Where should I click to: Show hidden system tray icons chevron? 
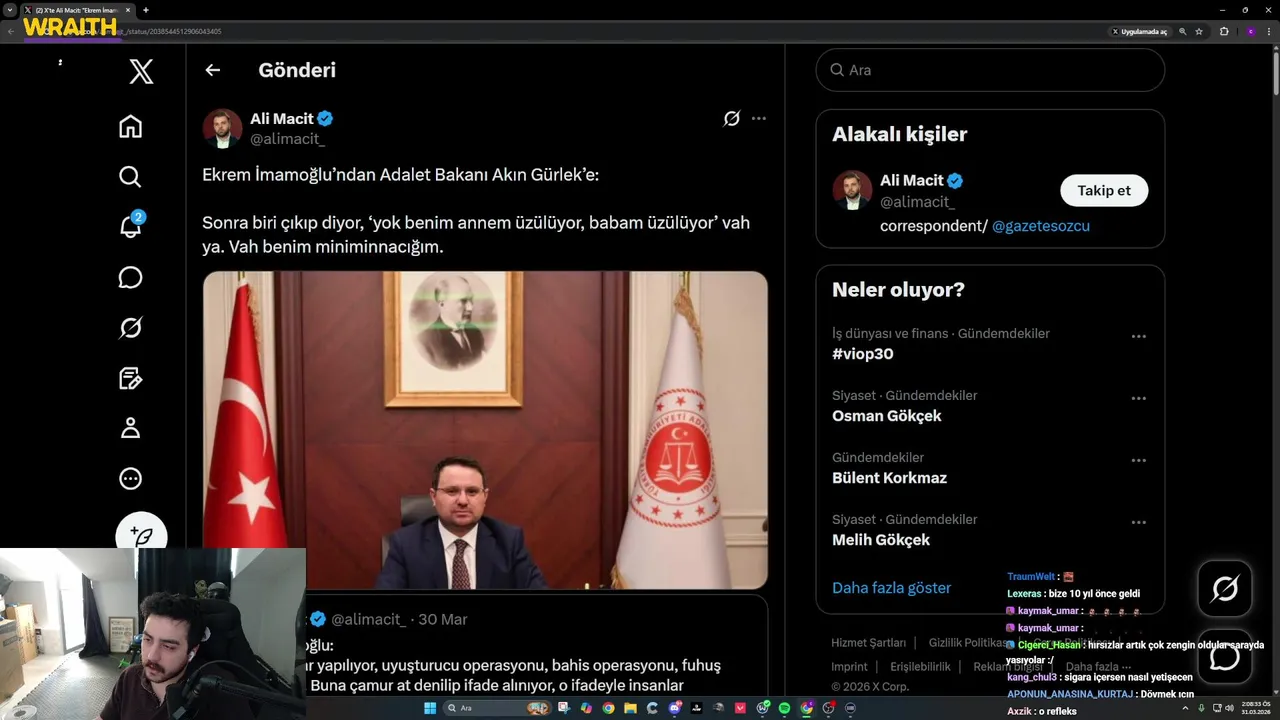(1185, 708)
